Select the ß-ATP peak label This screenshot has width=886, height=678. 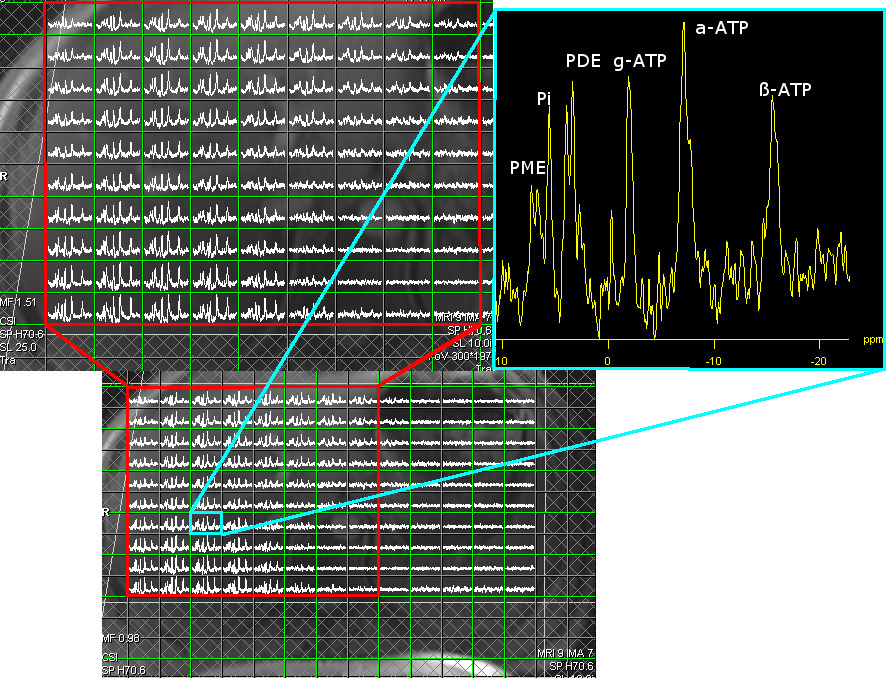pos(785,90)
